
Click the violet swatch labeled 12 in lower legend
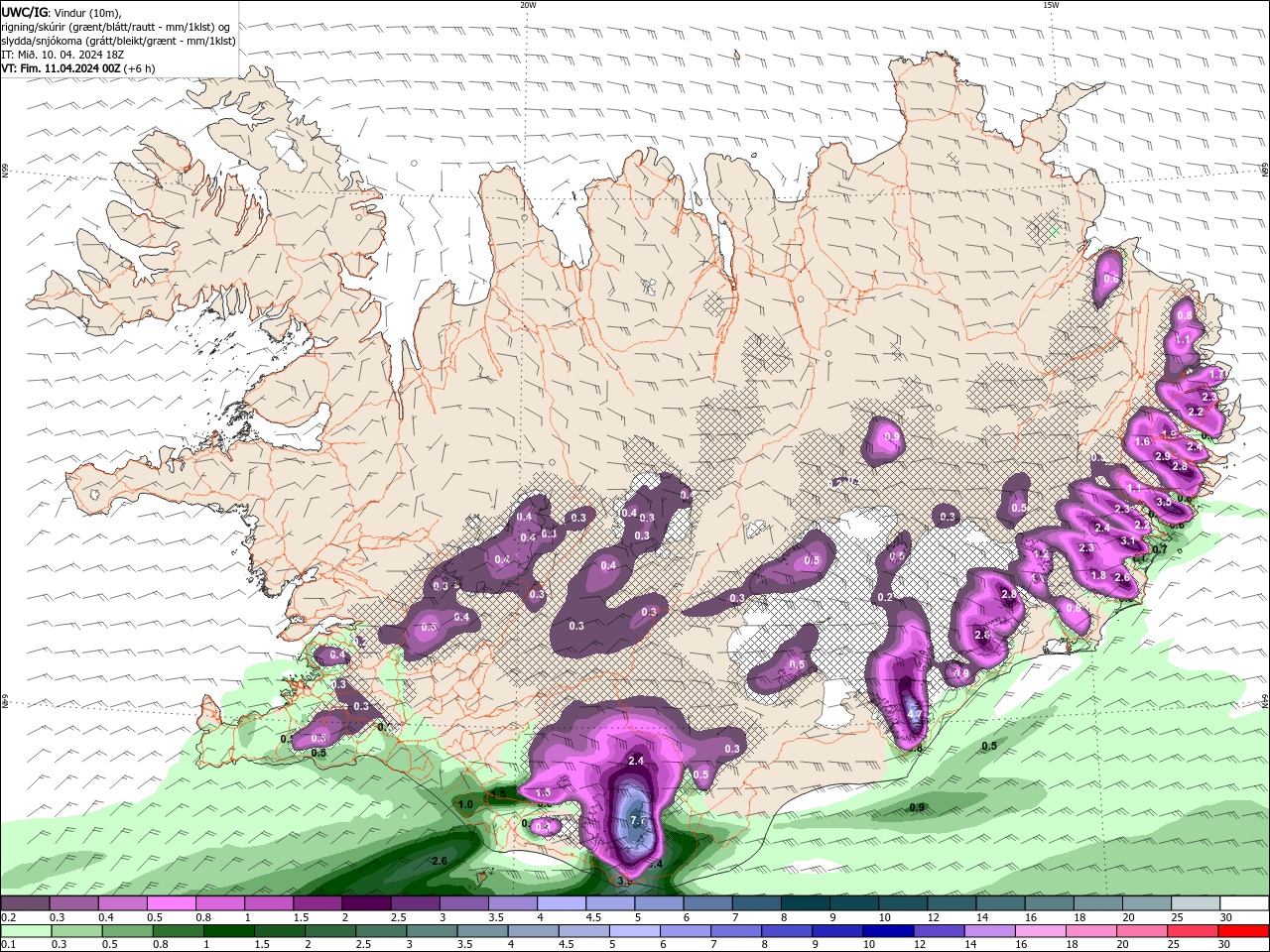[939, 931]
